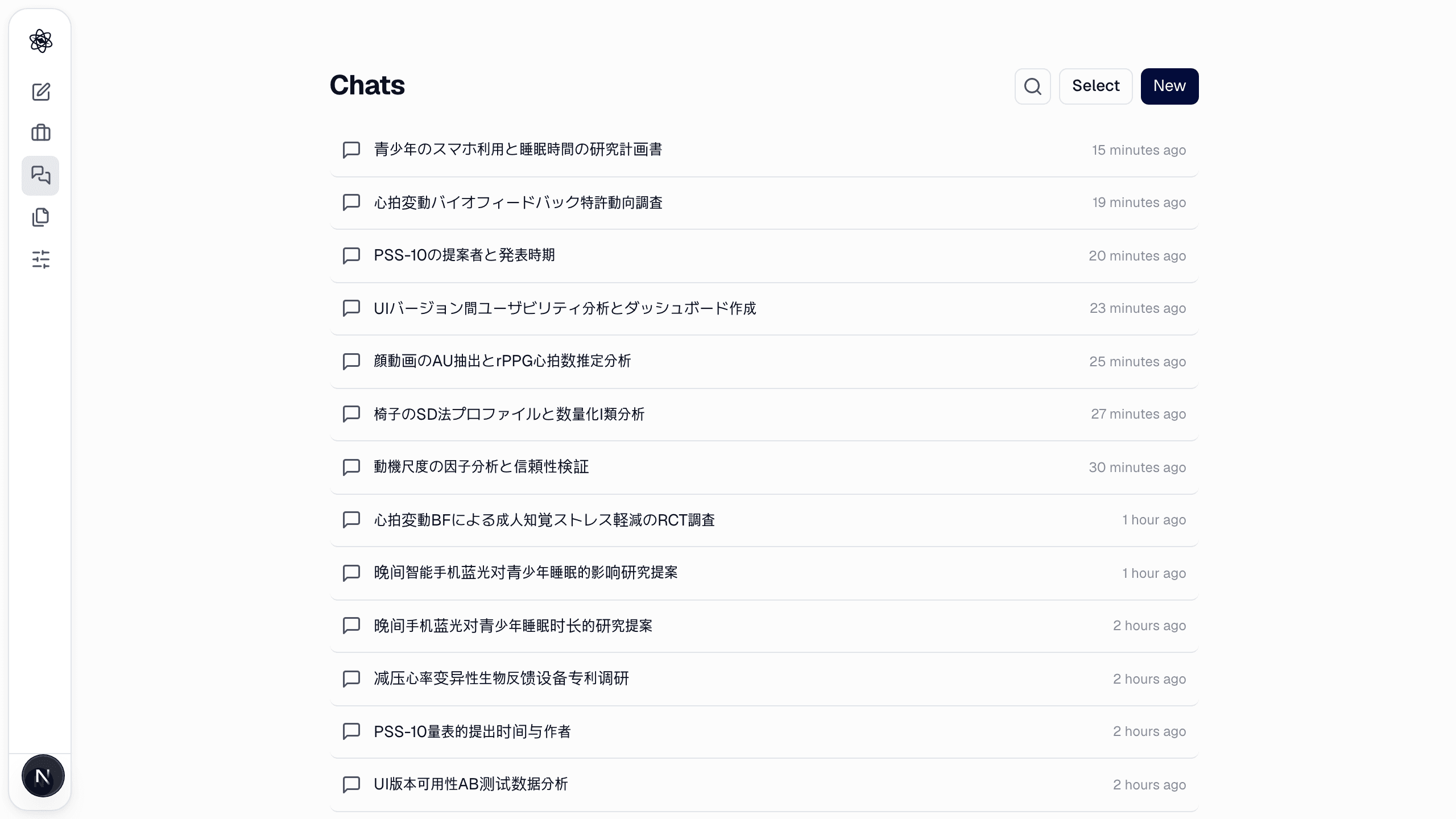Open chat 心拍変動BFによる成人知覚ストレス軽減のRCT調査
The height and width of the screenshot is (819, 1456).
[x=764, y=520]
